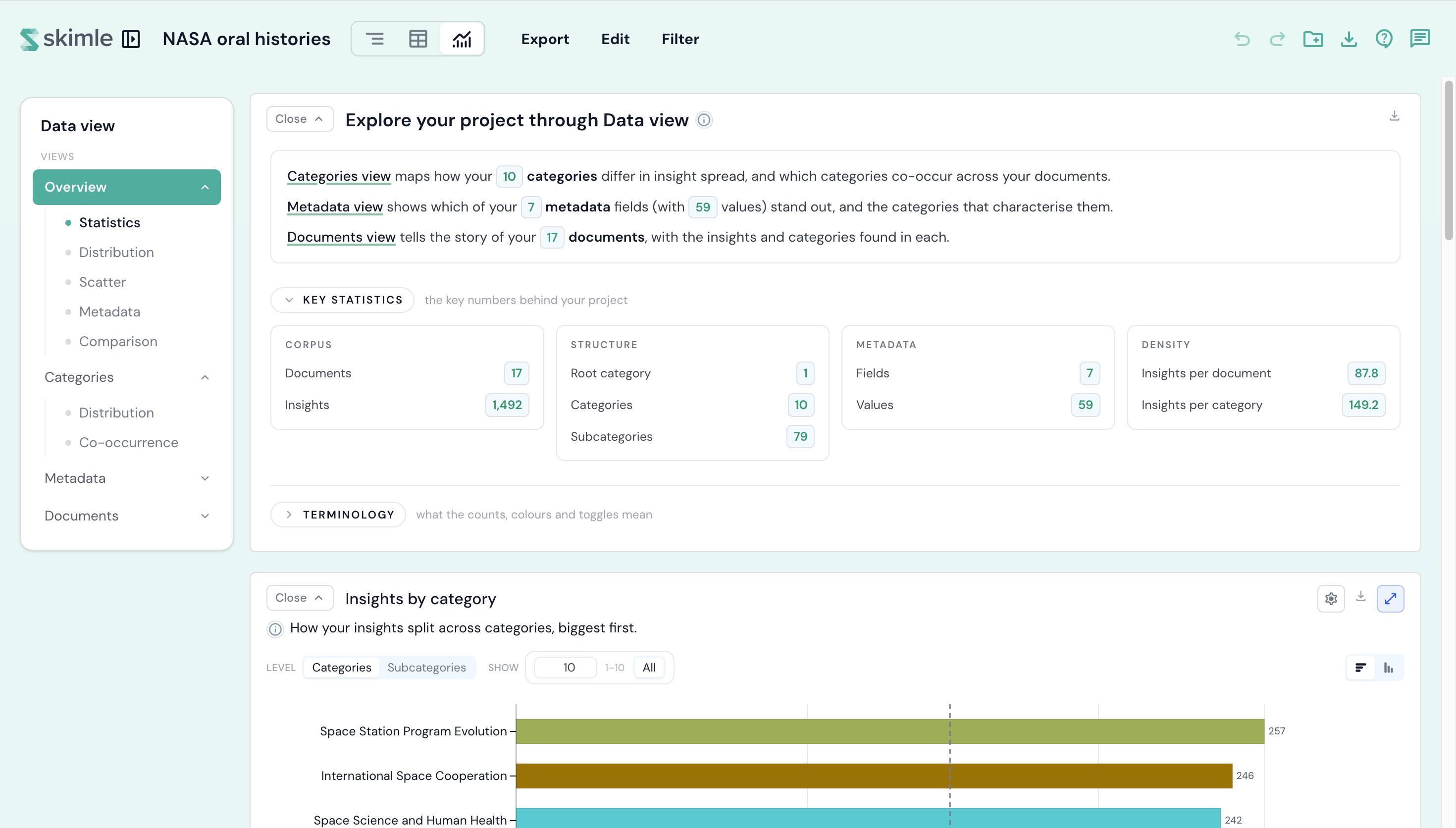Switch to vertical bar chart orientation

[1388, 668]
